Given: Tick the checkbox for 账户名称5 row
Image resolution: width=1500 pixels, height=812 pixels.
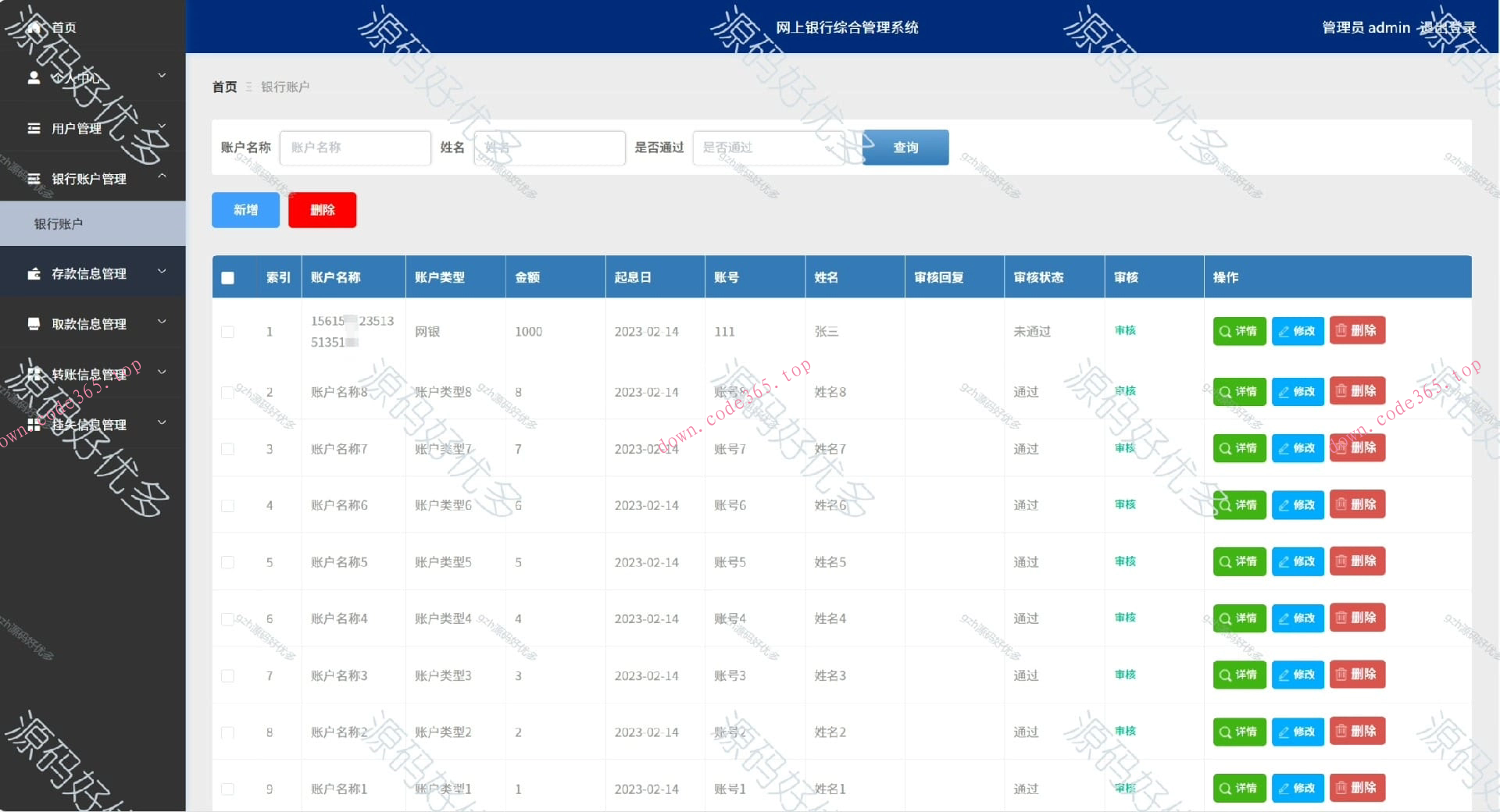Looking at the screenshot, I should coord(227,562).
